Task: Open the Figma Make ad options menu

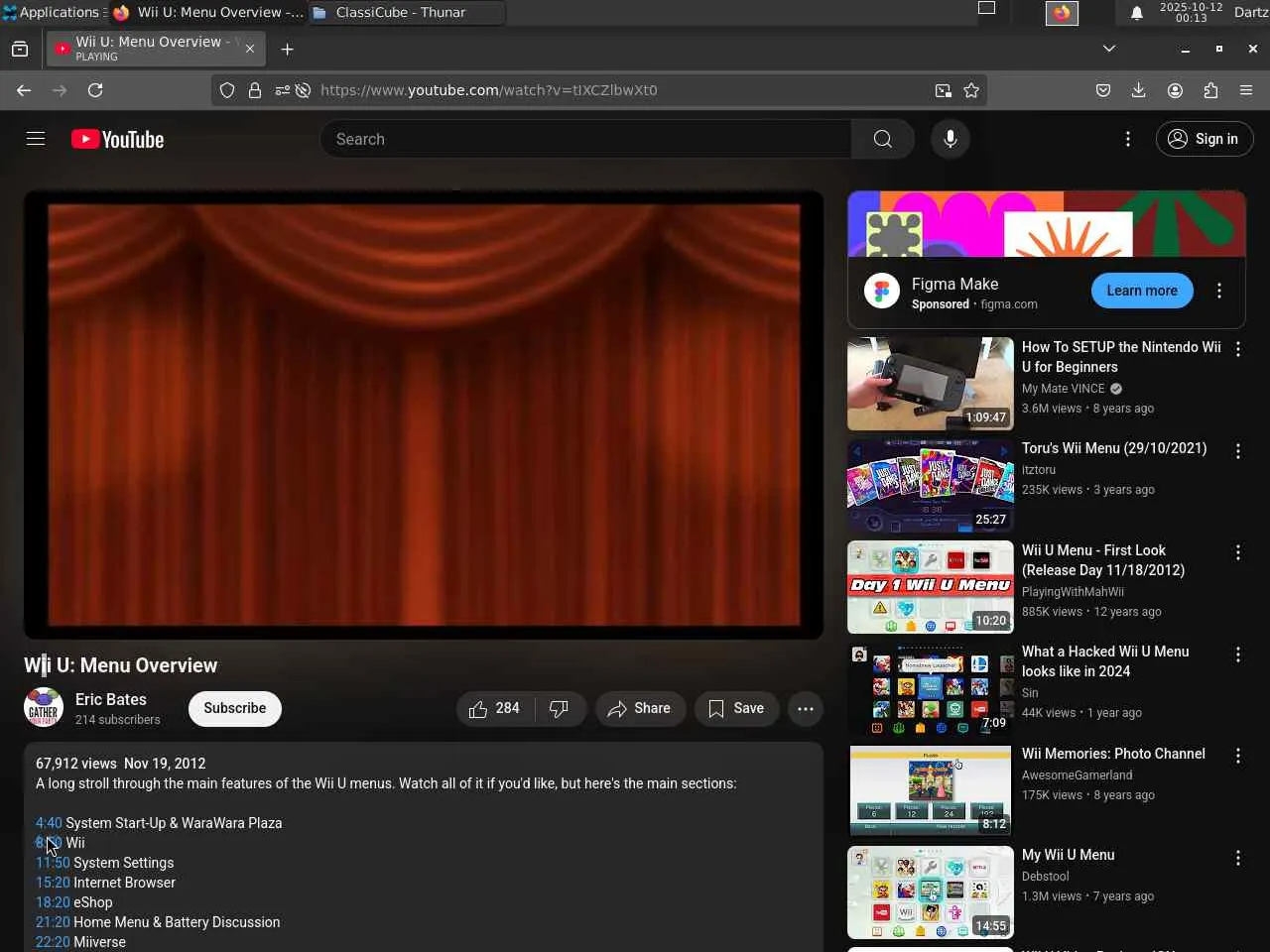Action: pyautogui.click(x=1219, y=291)
